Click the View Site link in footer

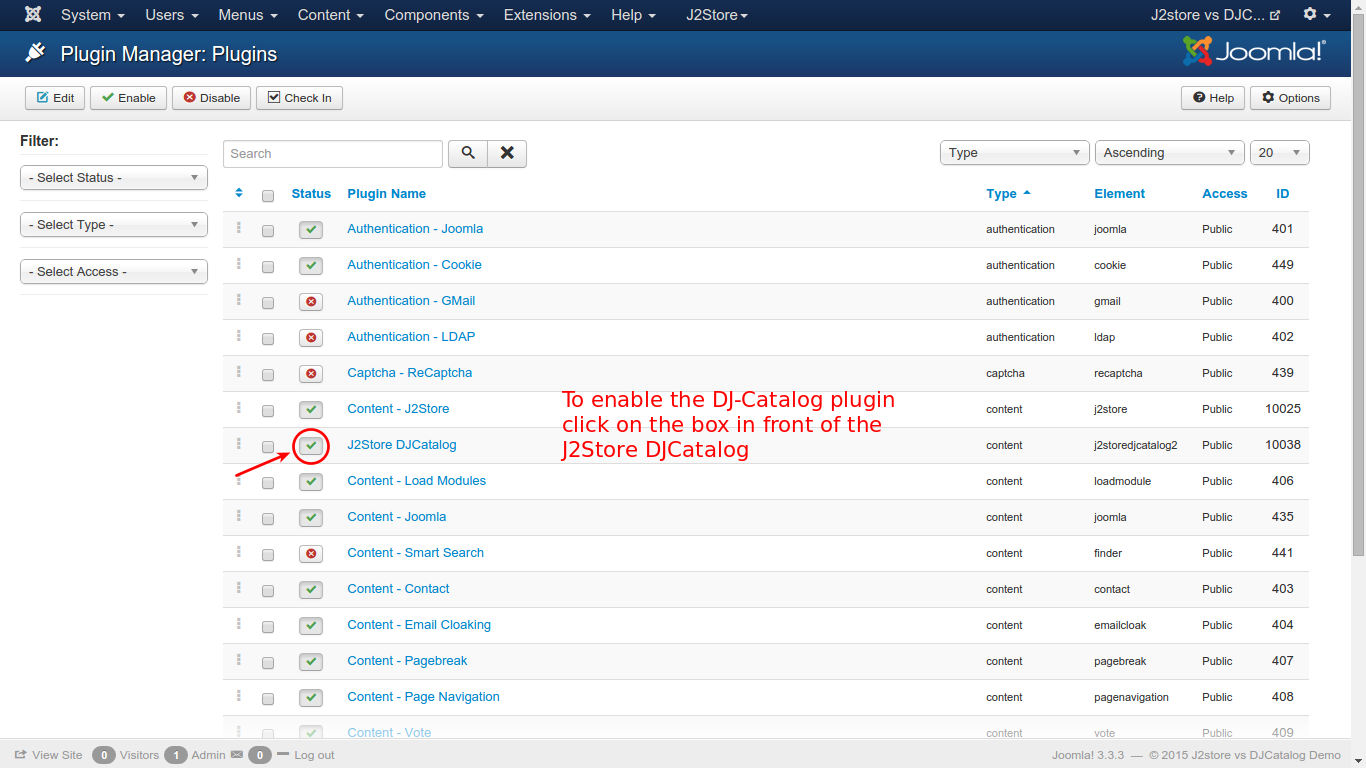click(x=48, y=755)
